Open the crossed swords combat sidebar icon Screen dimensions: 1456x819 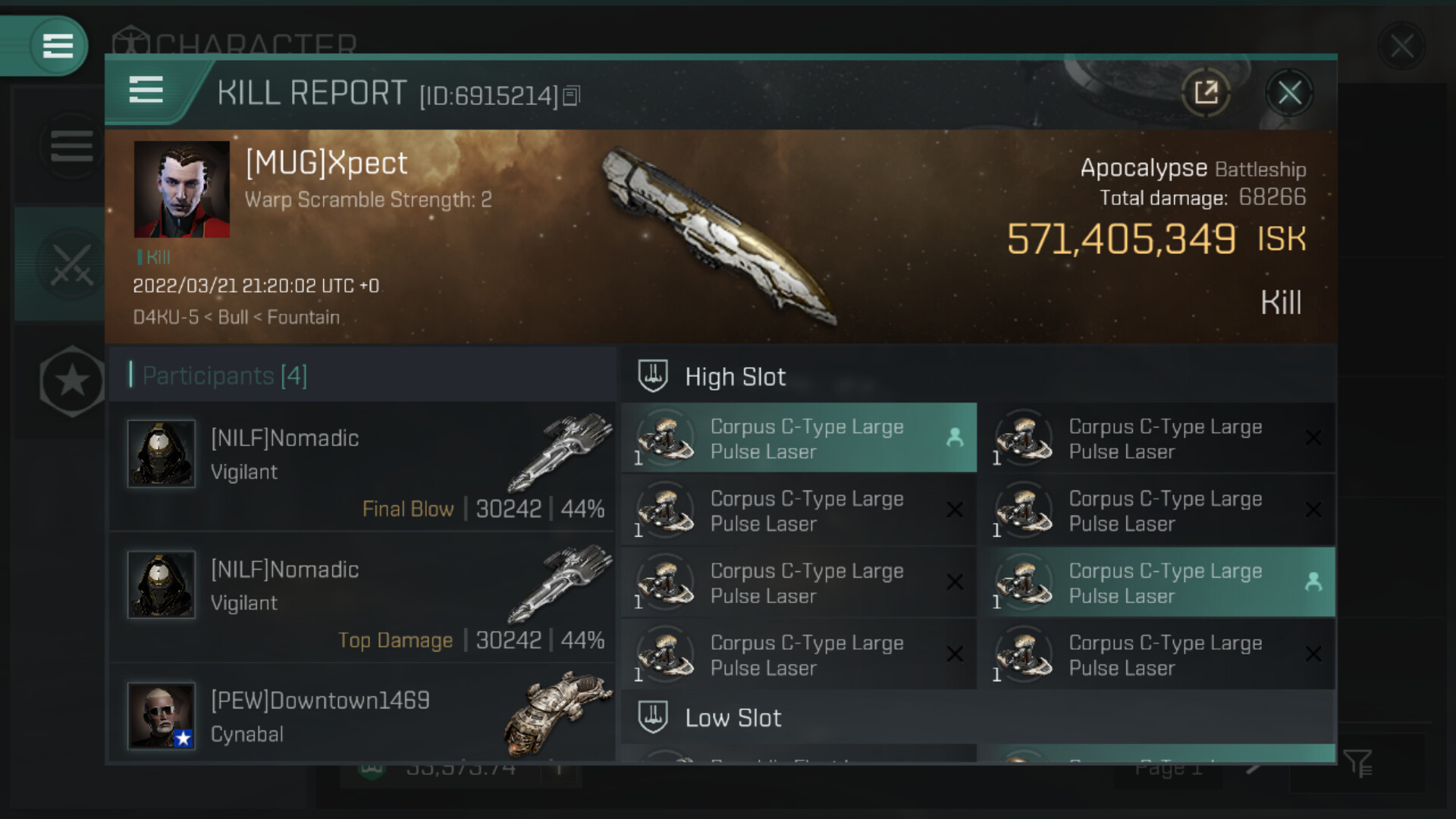tap(71, 265)
